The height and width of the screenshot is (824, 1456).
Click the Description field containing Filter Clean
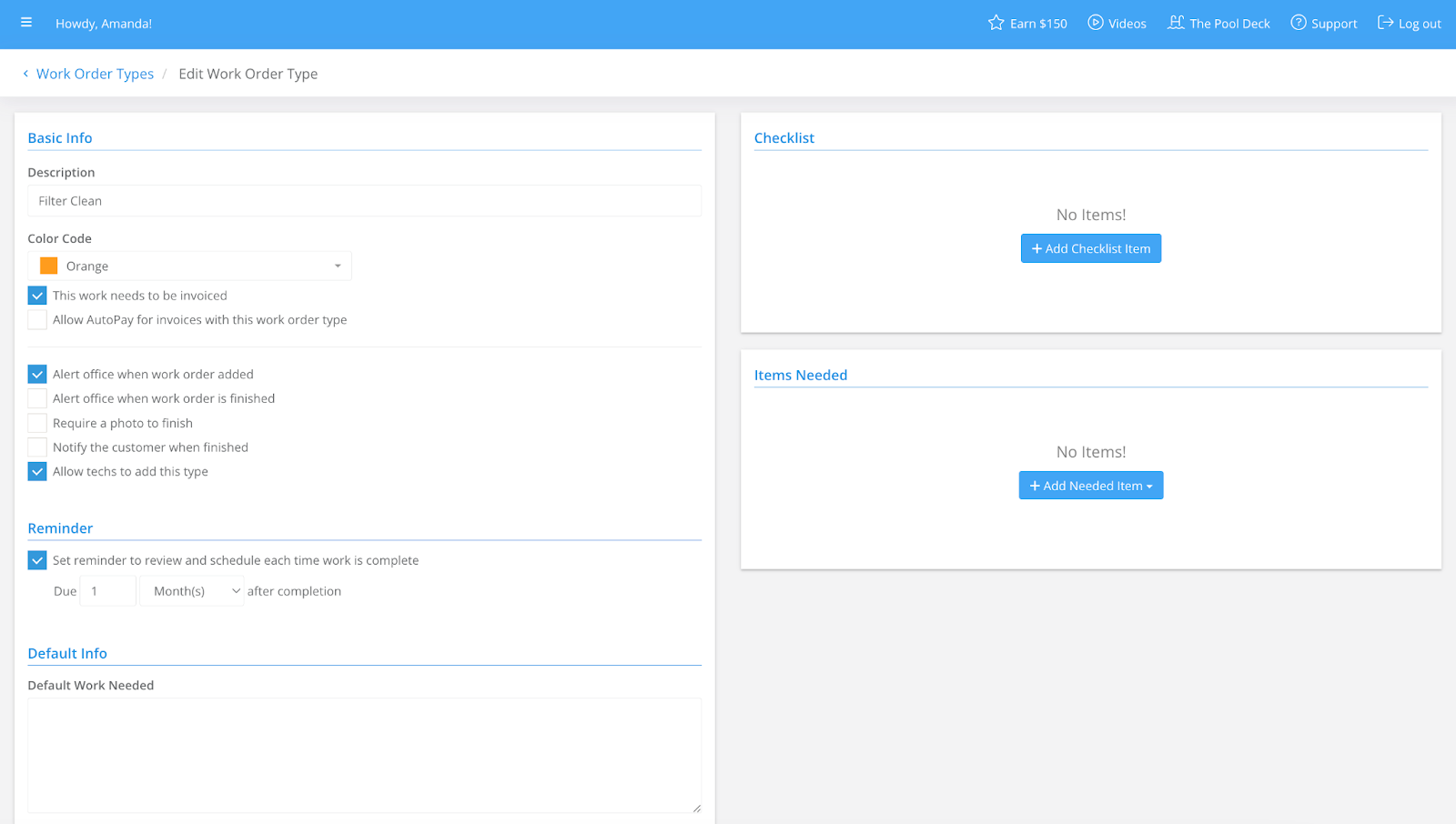[x=364, y=201]
